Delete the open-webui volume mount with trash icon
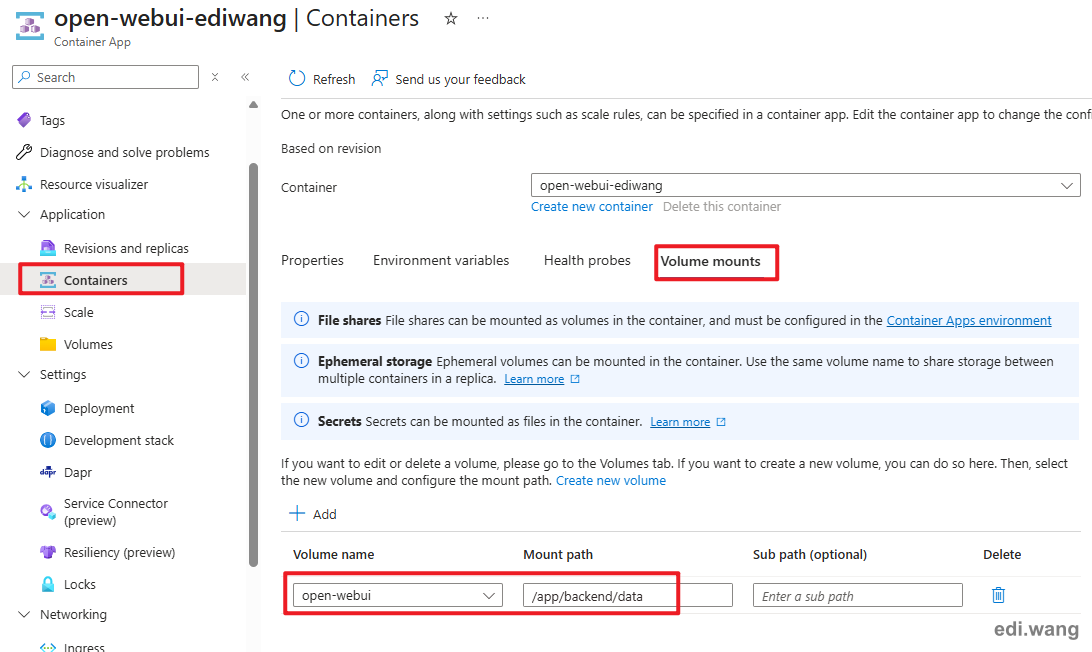The image size is (1092, 652). click(998, 595)
